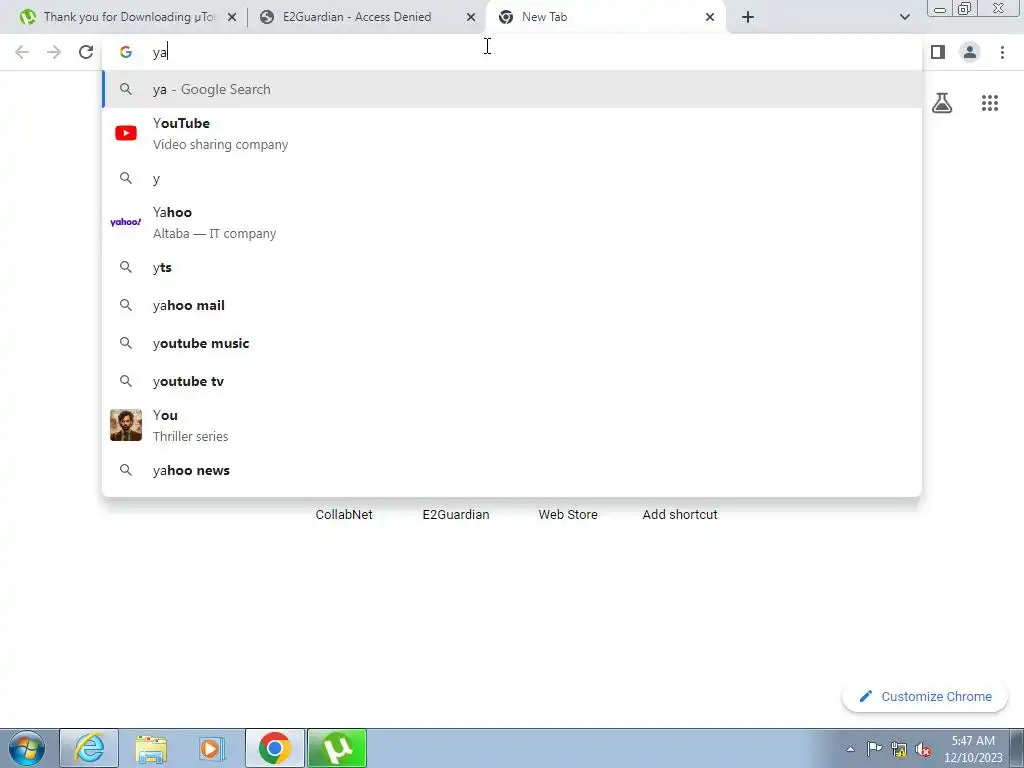Image resolution: width=1024 pixels, height=768 pixels.
Task: Open the E2Guardian shortcut
Action: click(x=456, y=515)
